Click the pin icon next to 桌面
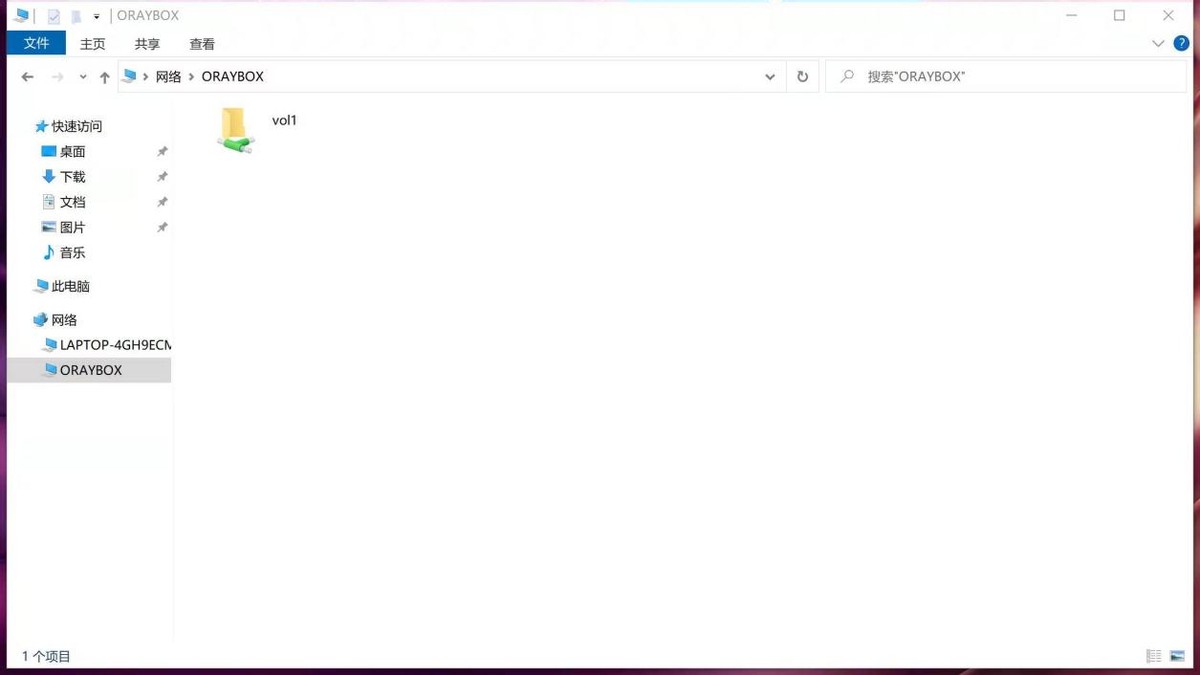 (162, 152)
